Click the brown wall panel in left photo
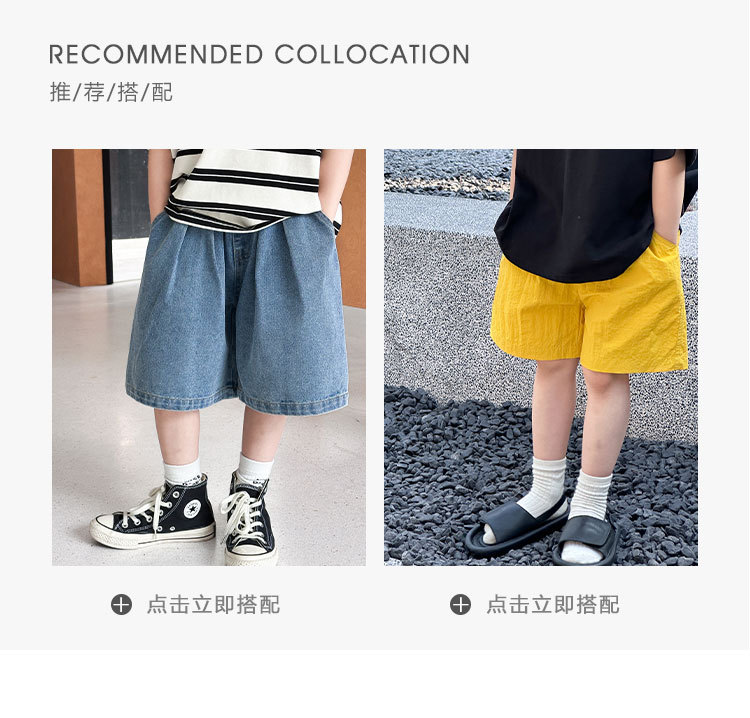Viewport: 750px width, 718px height. pyautogui.click(x=79, y=218)
